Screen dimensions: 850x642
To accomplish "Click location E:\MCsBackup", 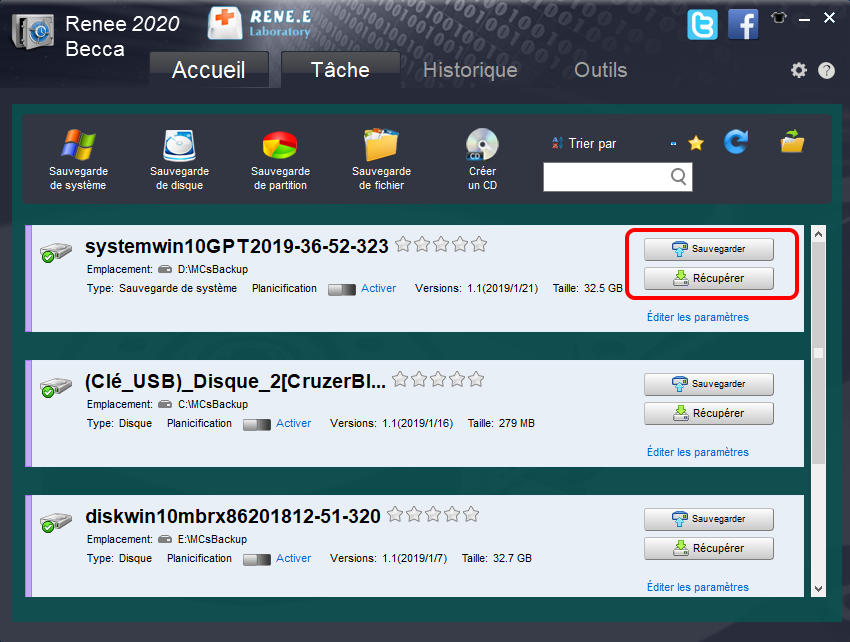I will (212, 540).
